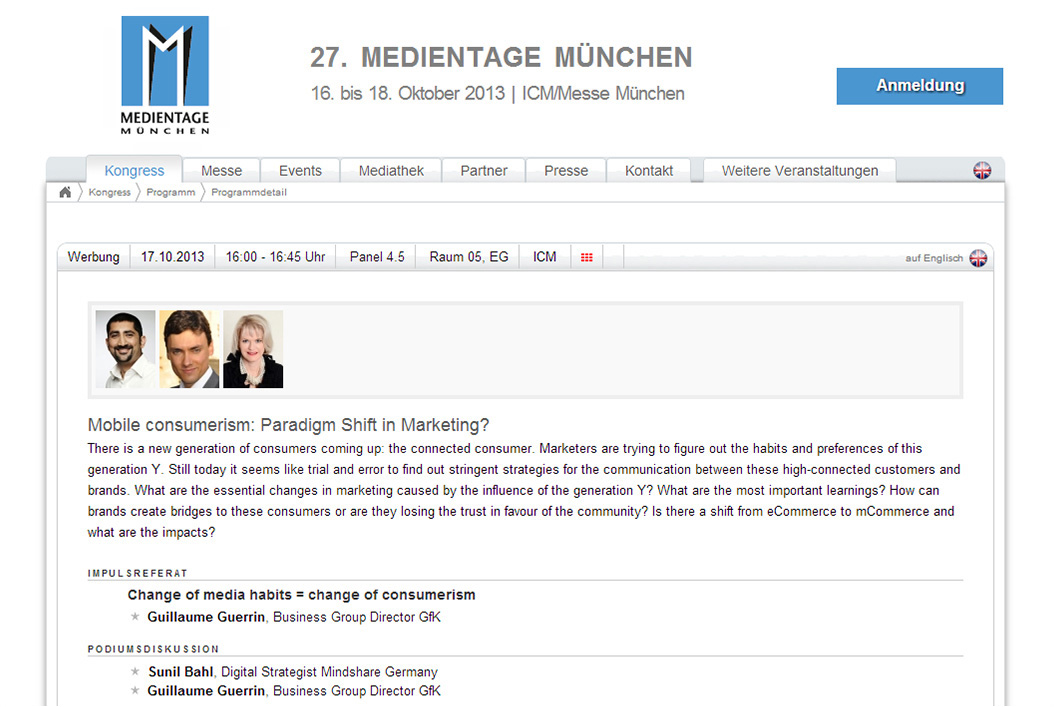Open Guillaume Guerrin's speaker entry
1061x707 pixels.
pyautogui.click(x=205, y=617)
